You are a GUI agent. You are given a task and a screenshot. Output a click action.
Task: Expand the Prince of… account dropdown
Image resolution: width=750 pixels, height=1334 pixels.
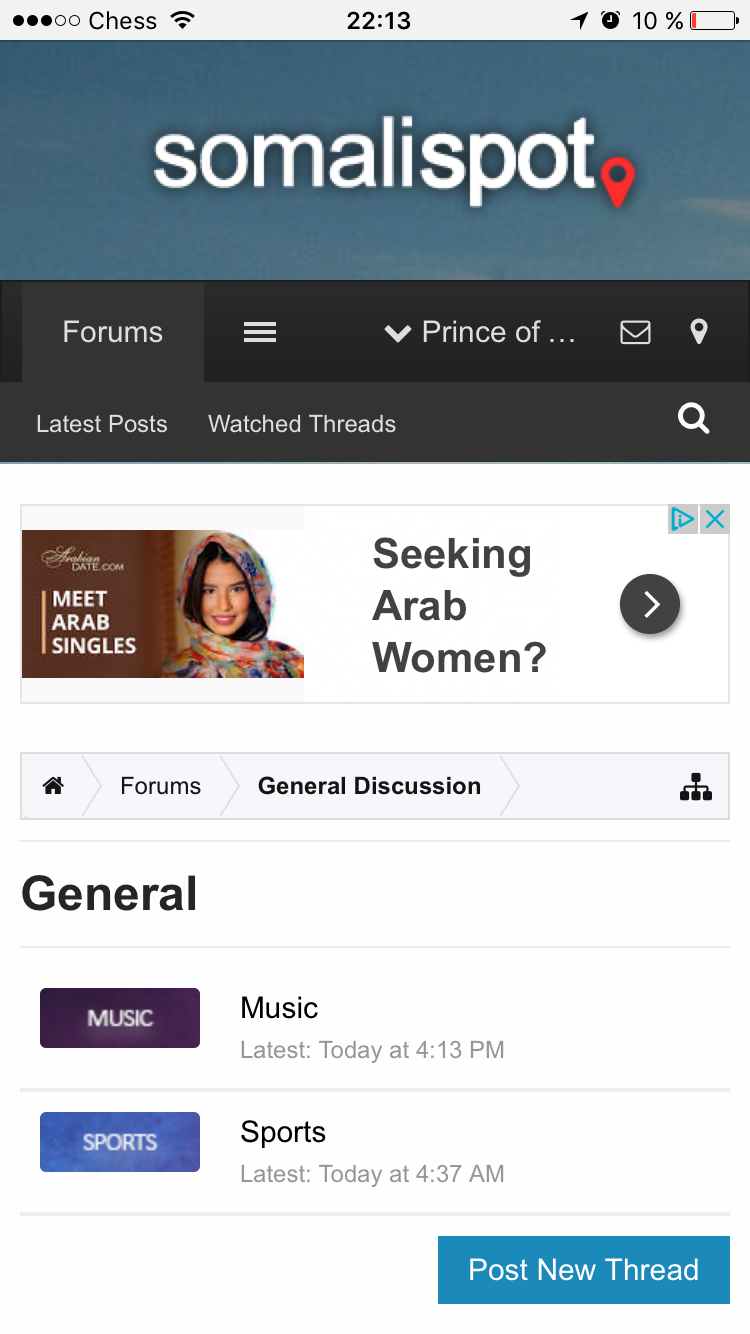480,332
